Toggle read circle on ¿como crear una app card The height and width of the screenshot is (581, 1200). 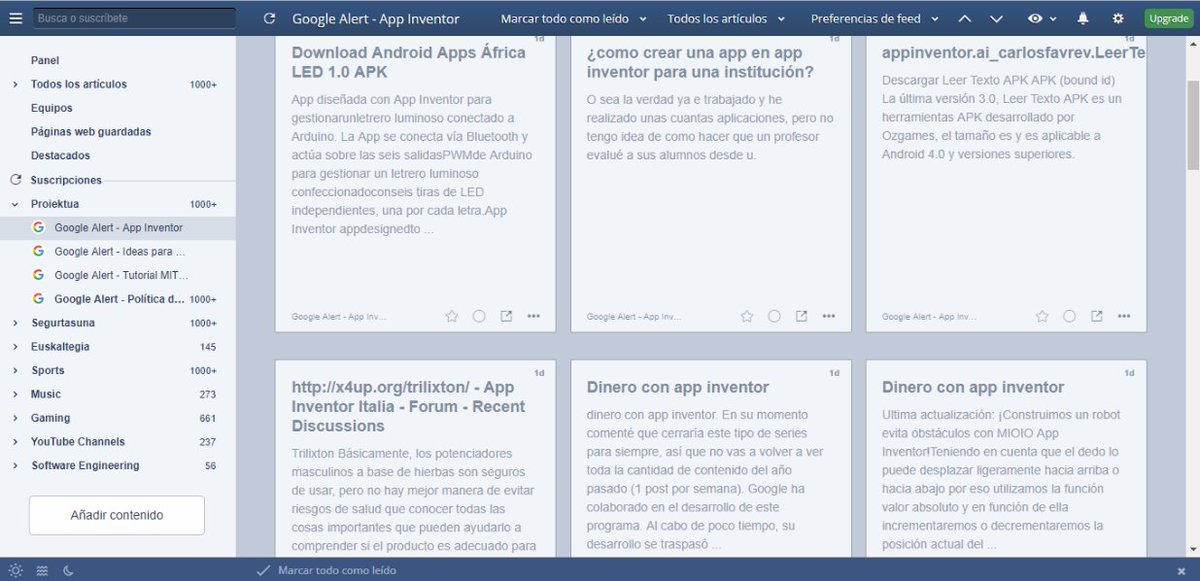(x=774, y=316)
